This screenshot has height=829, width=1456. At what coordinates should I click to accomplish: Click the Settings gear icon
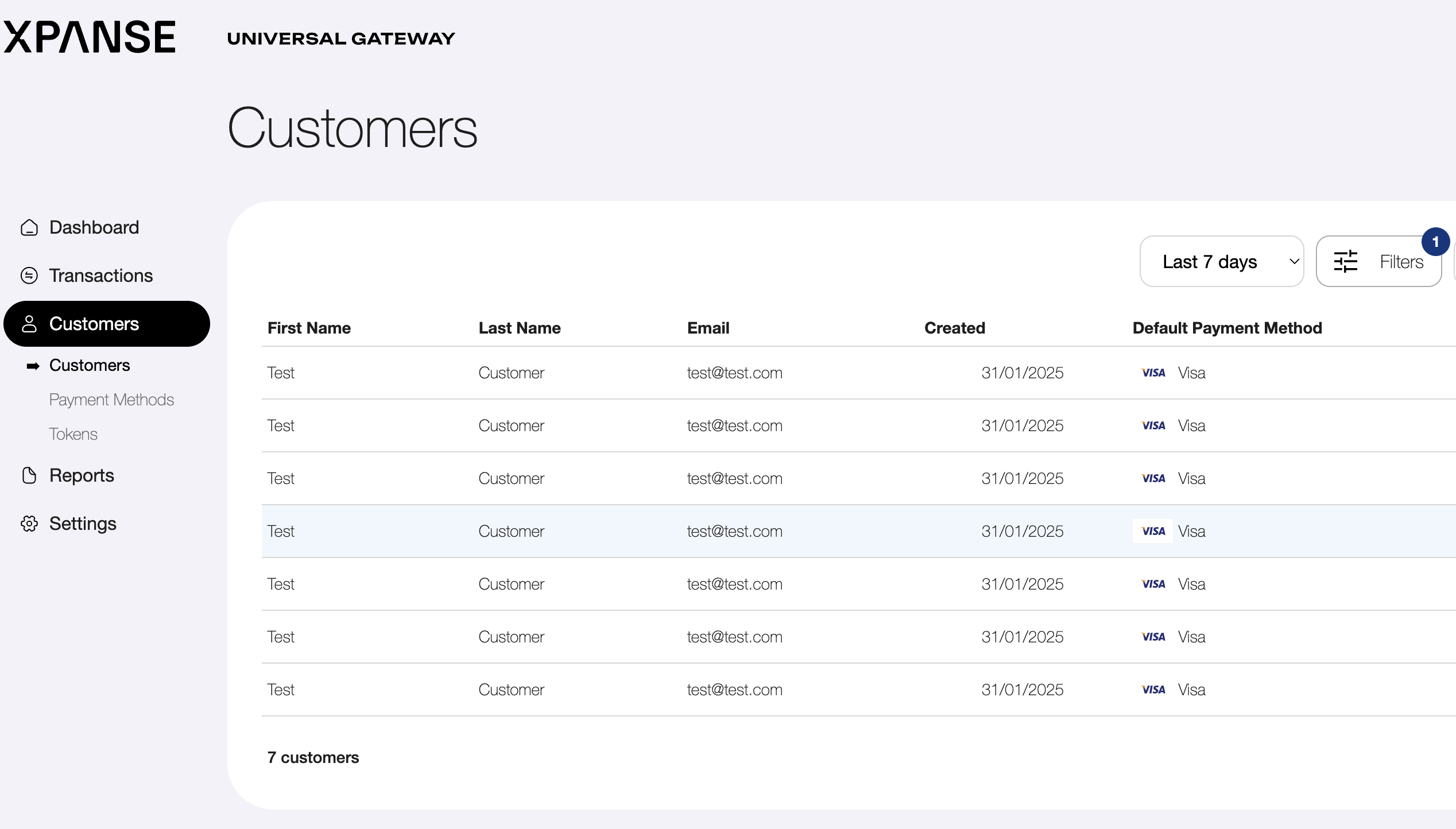(x=29, y=524)
